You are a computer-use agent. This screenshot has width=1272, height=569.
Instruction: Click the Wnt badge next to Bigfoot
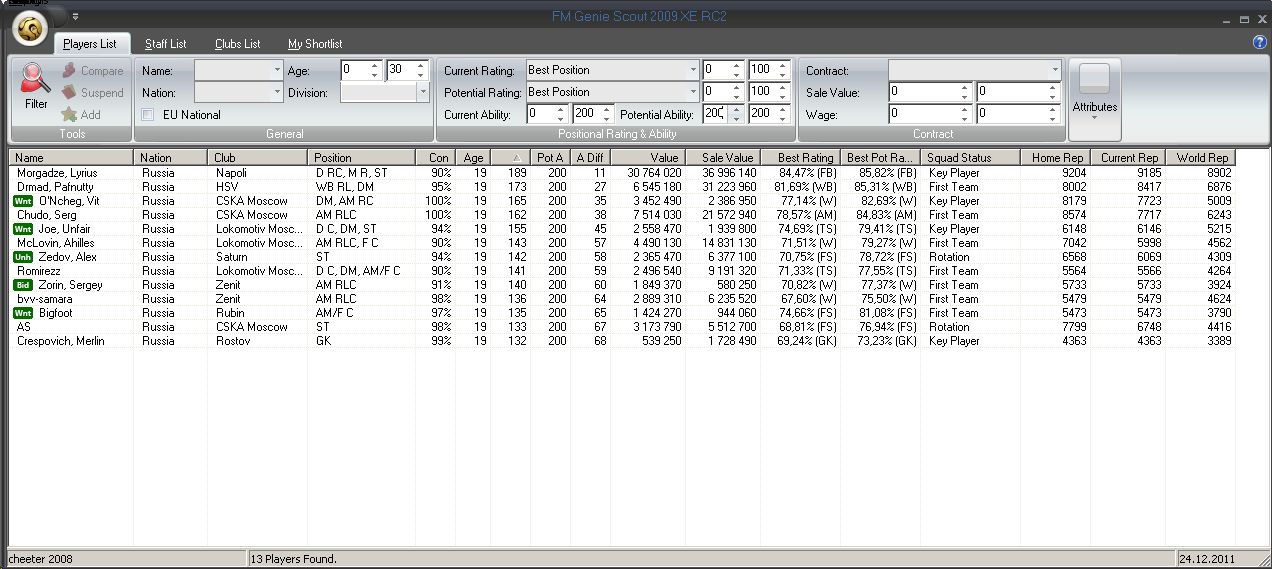click(22, 313)
